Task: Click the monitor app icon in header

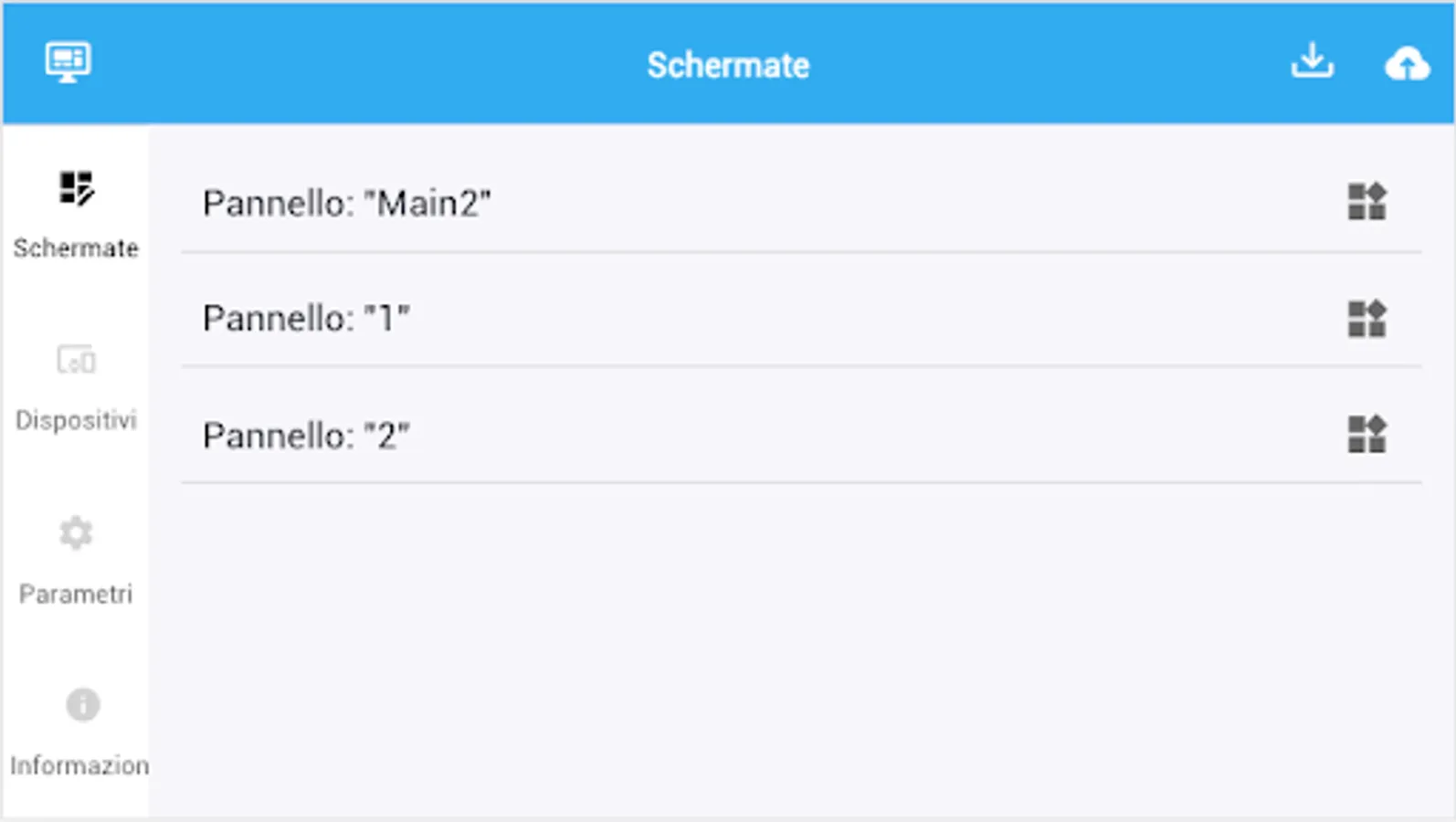Action: click(x=68, y=62)
